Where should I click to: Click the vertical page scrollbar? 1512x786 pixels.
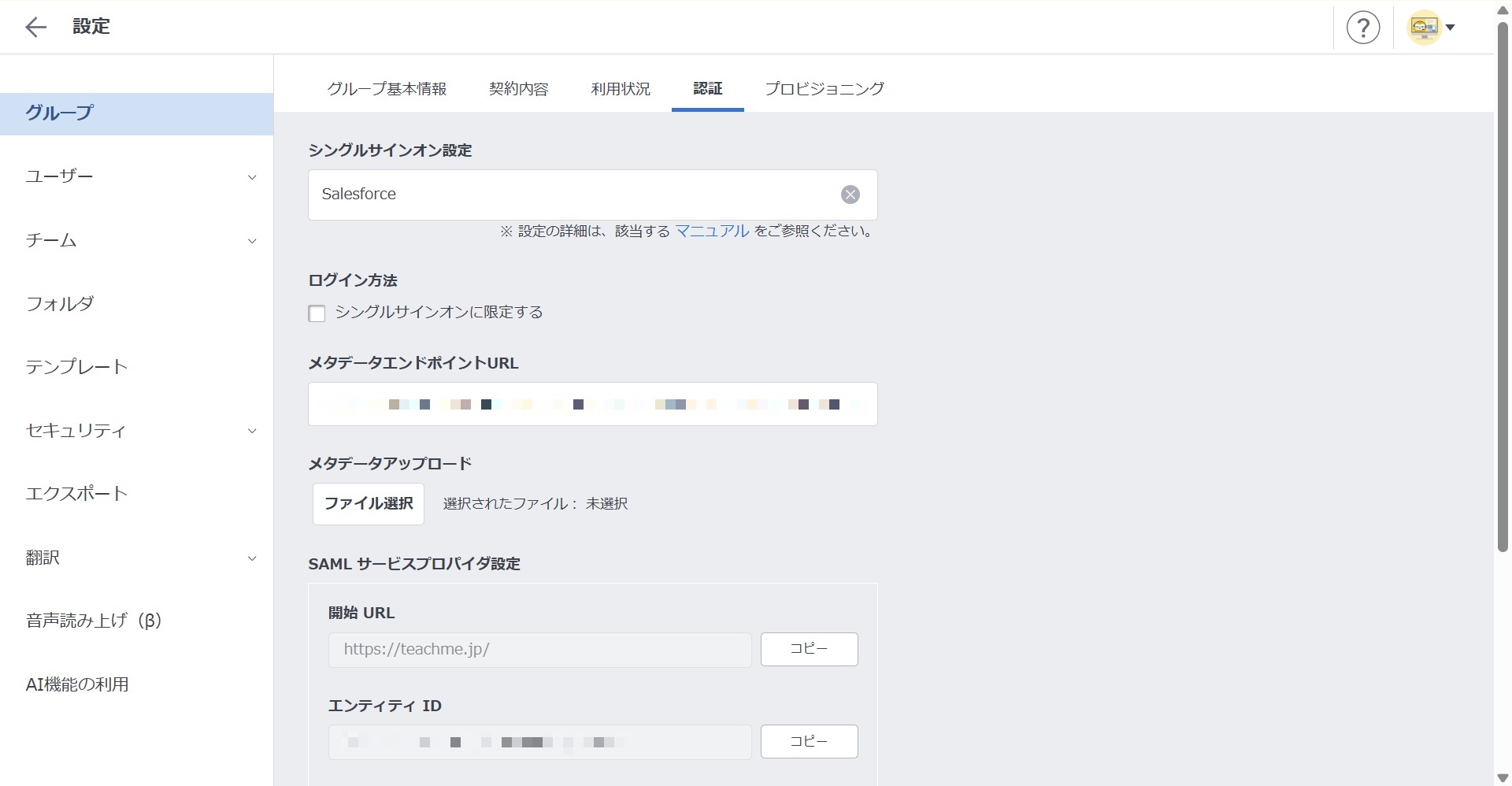[1502, 284]
